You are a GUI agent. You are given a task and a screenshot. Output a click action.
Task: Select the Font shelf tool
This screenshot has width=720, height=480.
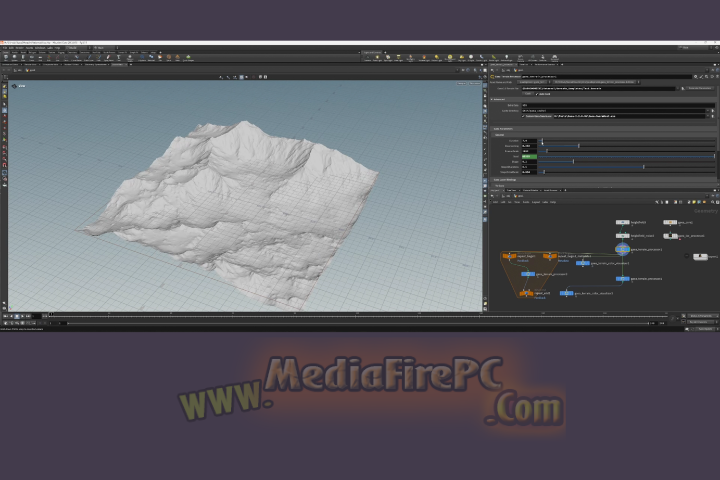[118, 57]
